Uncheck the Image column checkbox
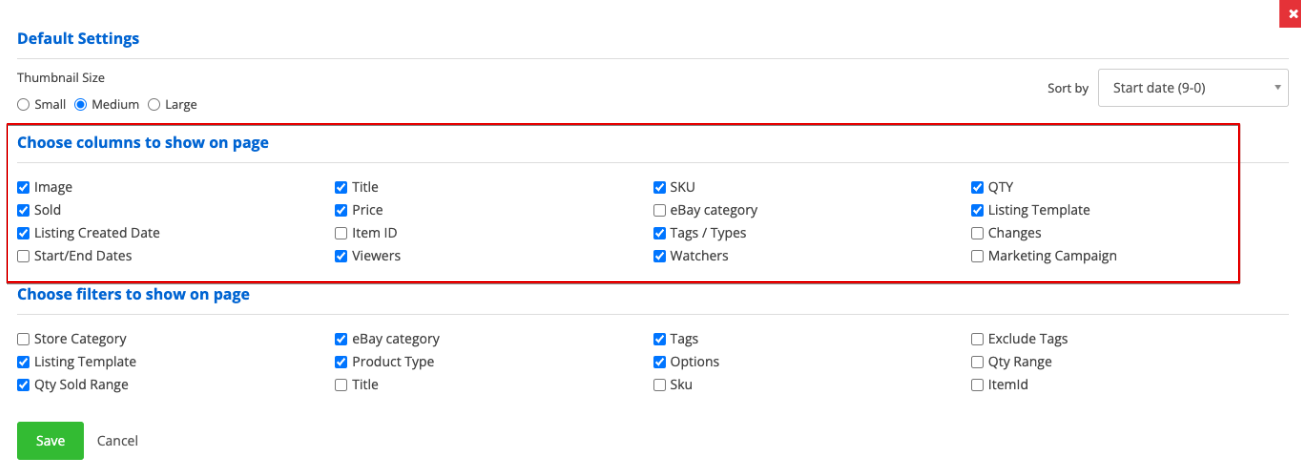The height and width of the screenshot is (472, 1301). pyautogui.click(x=23, y=187)
